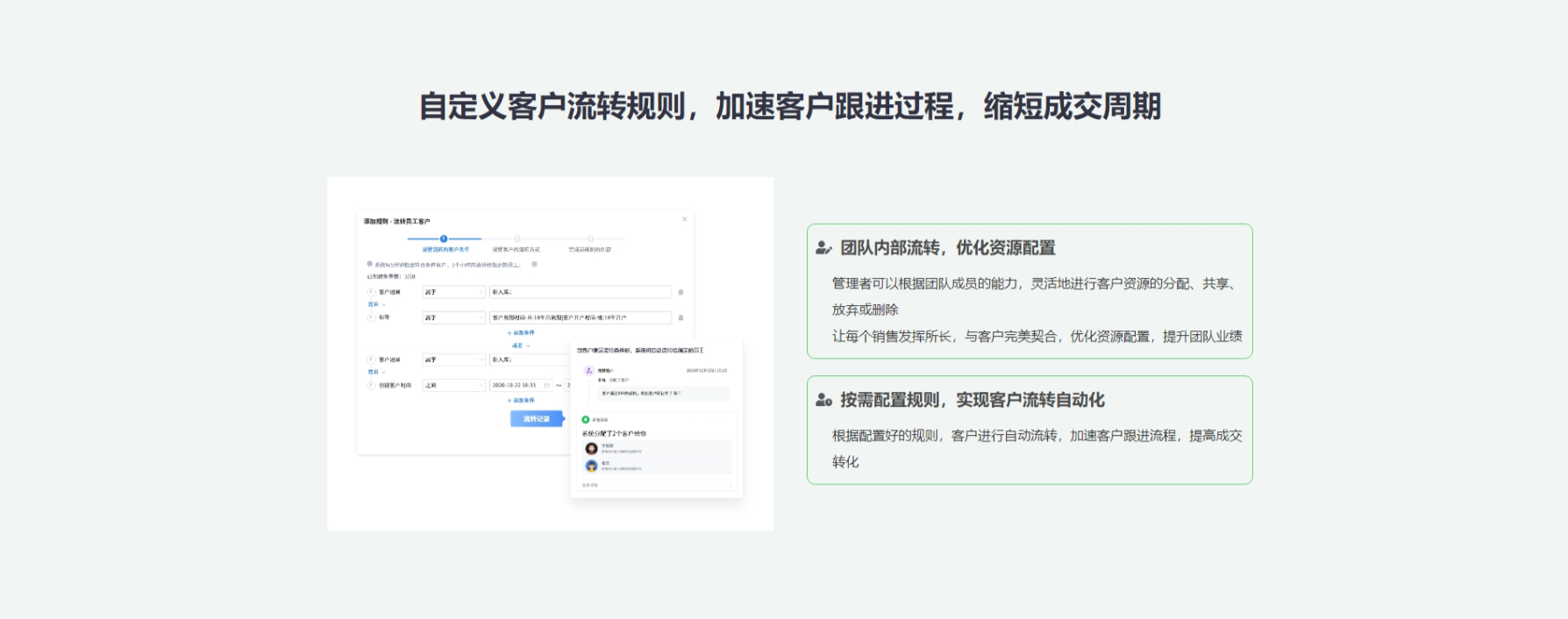The height and width of the screenshot is (619, 1568).
Task: Click the purple transfer icon in record popup
Action: (x=589, y=371)
